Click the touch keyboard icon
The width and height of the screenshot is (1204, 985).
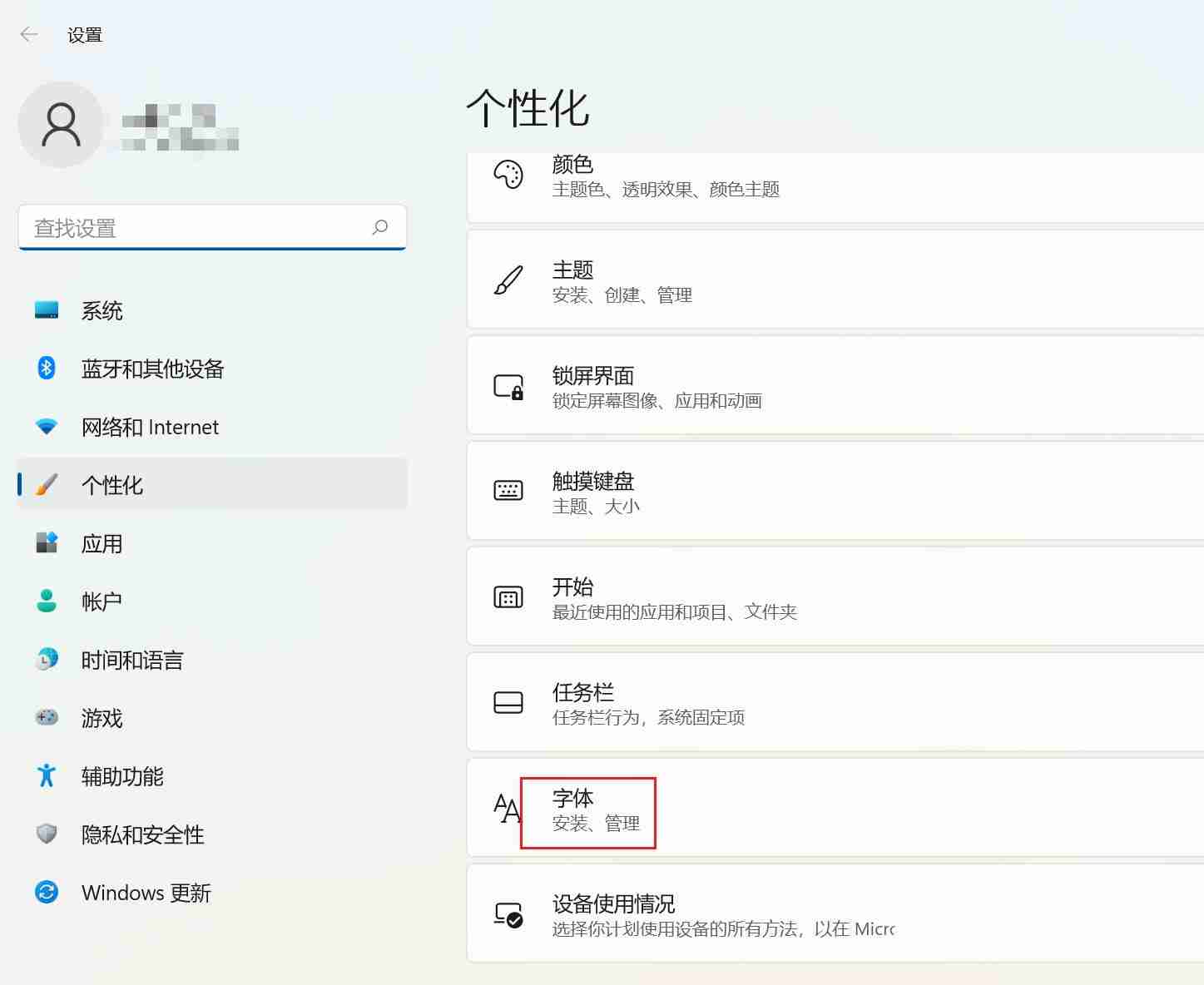[508, 492]
